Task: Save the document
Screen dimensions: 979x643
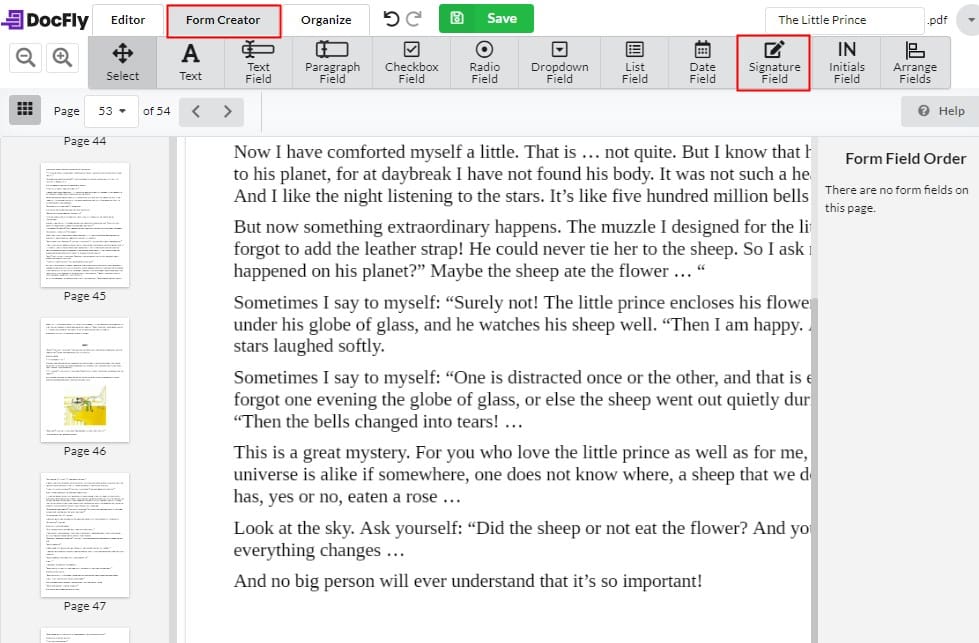Action: 486,18
